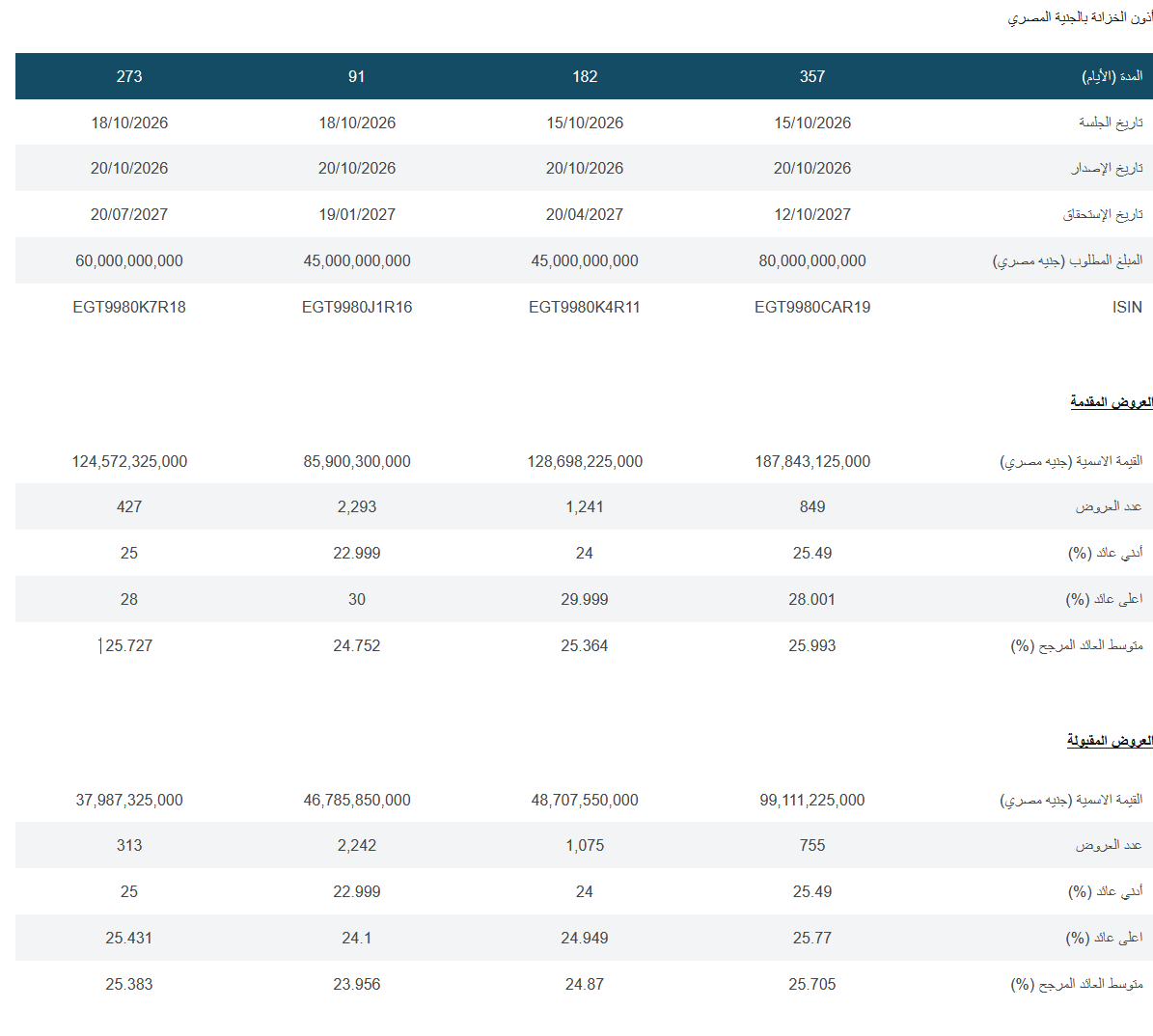The width and height of the screenshot is (1153, 1036).
Task: Select accepted value 48,707,550,000
Action: point(585,800)
